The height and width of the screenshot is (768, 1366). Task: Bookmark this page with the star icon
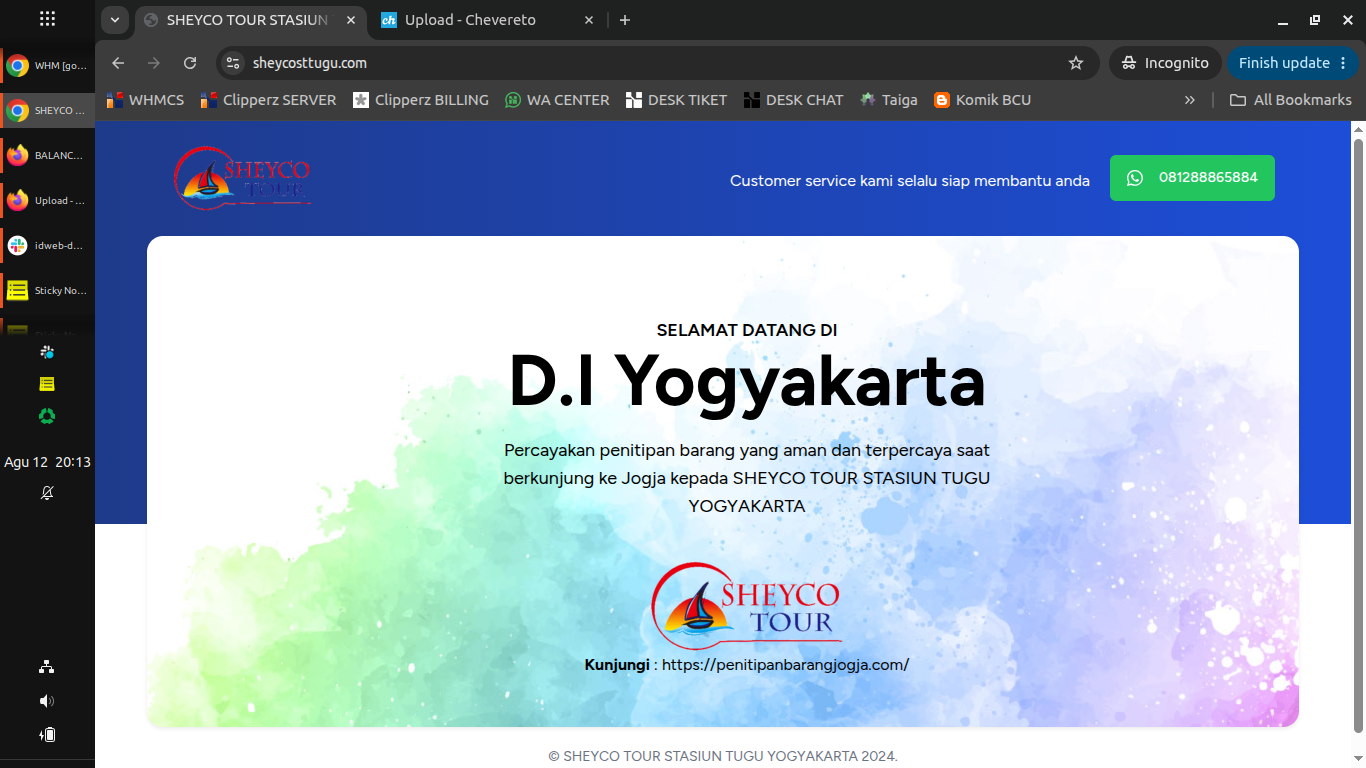(x=1076, y=63)
